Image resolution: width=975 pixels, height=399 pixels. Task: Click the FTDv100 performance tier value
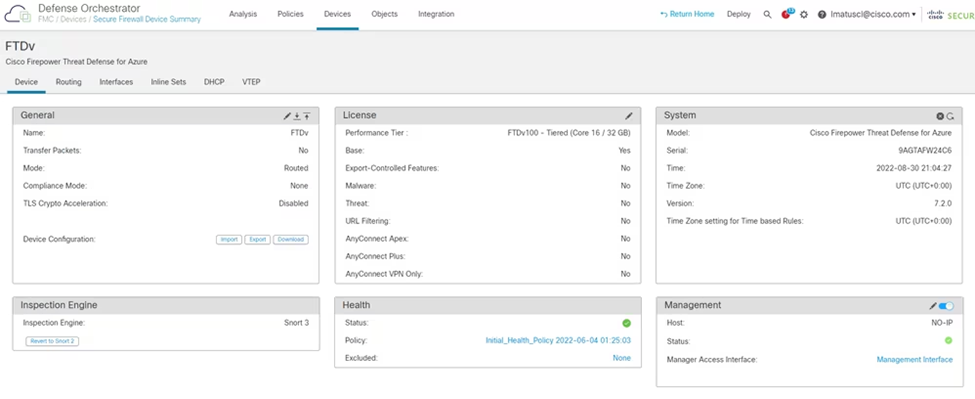tap(569, 133)
